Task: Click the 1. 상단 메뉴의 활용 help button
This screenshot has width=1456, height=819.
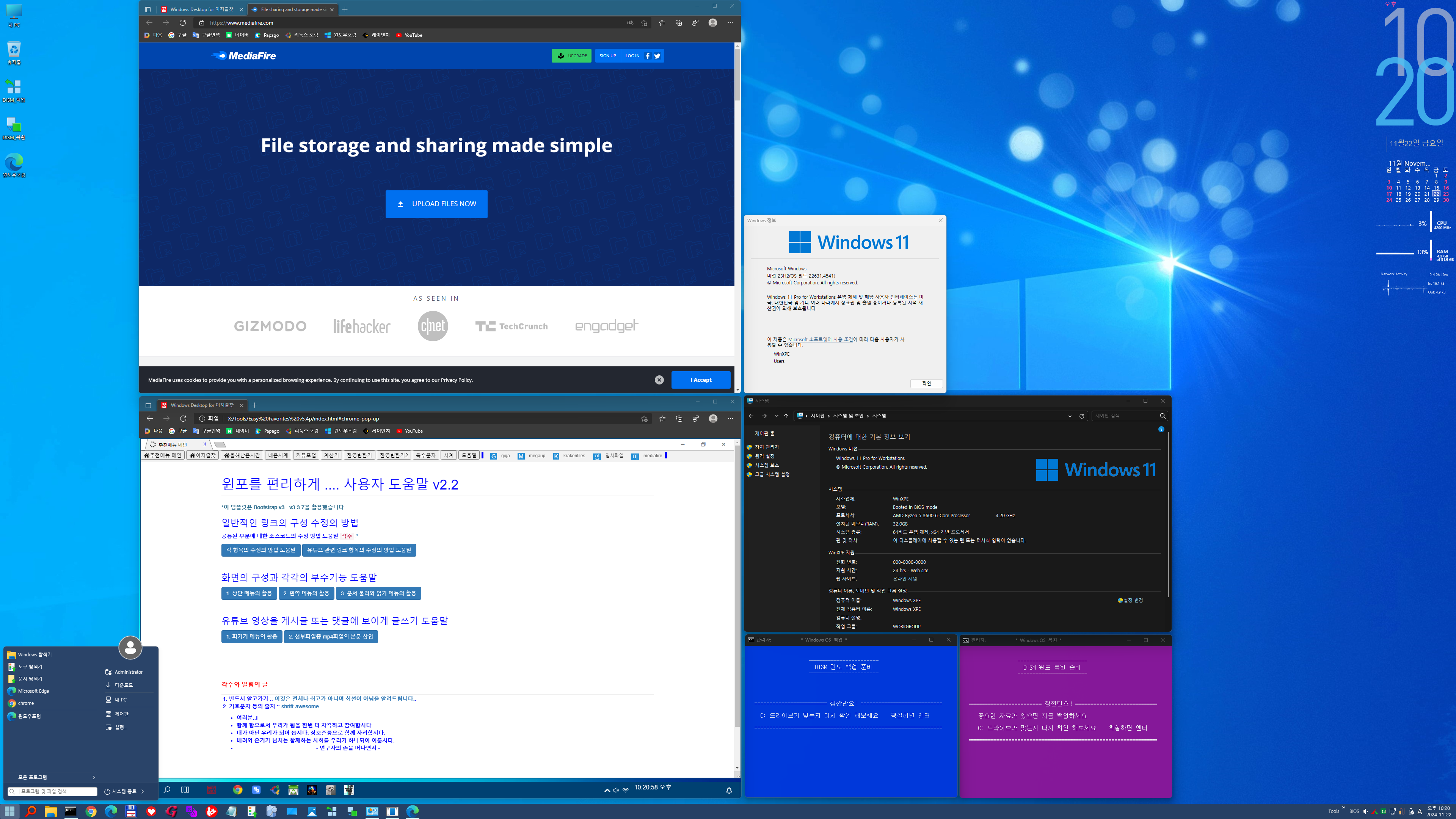Action: click(x=249, y=593)
